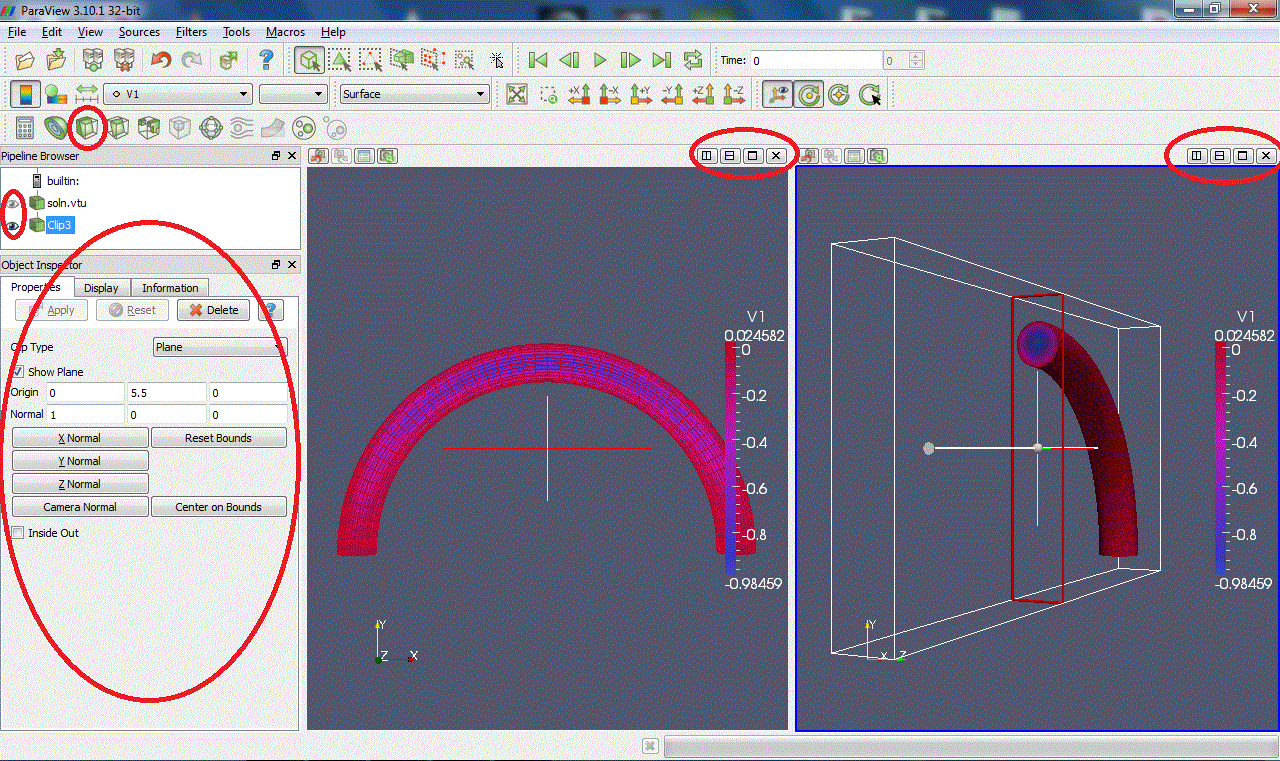Click the X Normal button
The height and width of the screenshot is (761, 1280).
[x=80, y=438]
